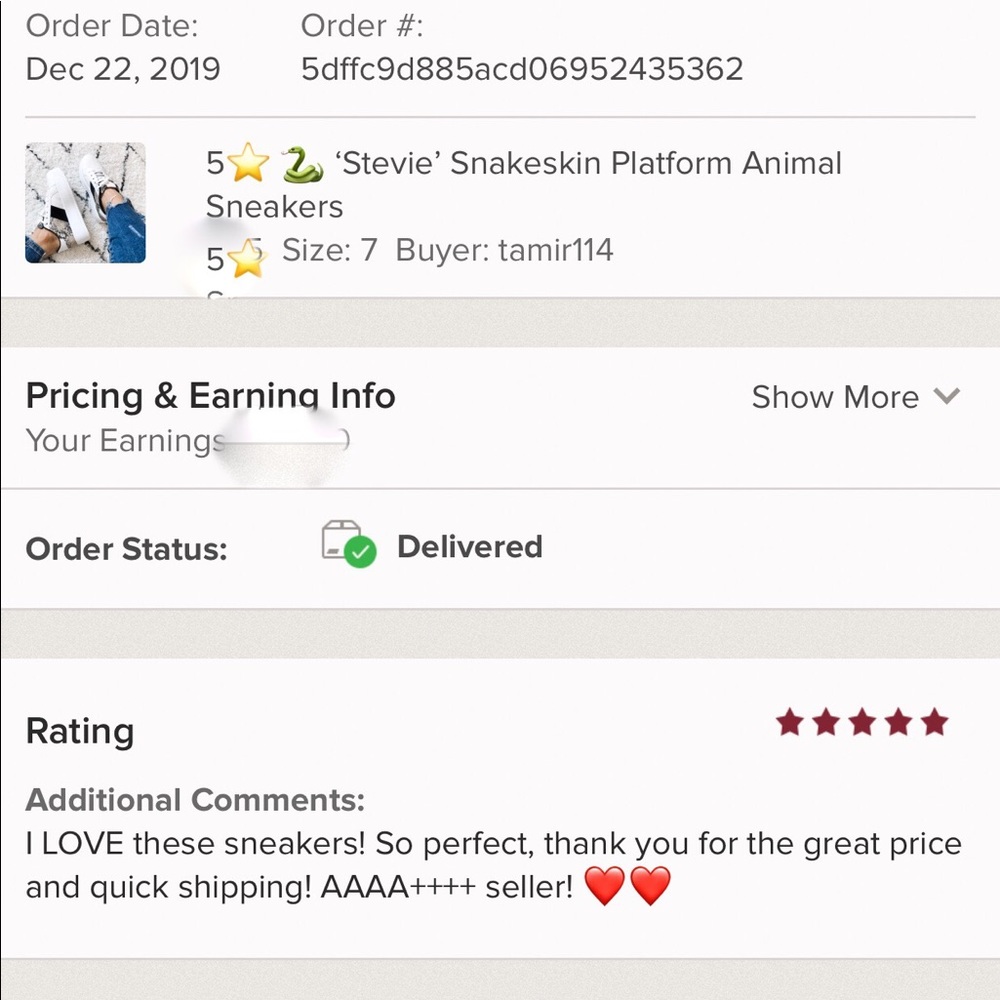
Task: Click the Rating section heading
Action: coord(80,731)
